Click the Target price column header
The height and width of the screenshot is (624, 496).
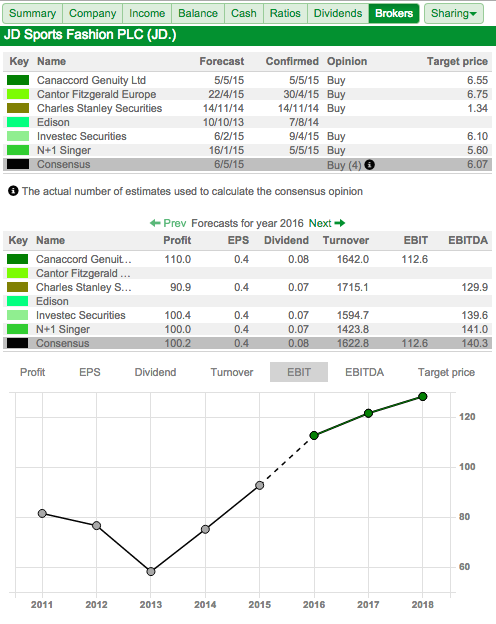tap(457, 61)
